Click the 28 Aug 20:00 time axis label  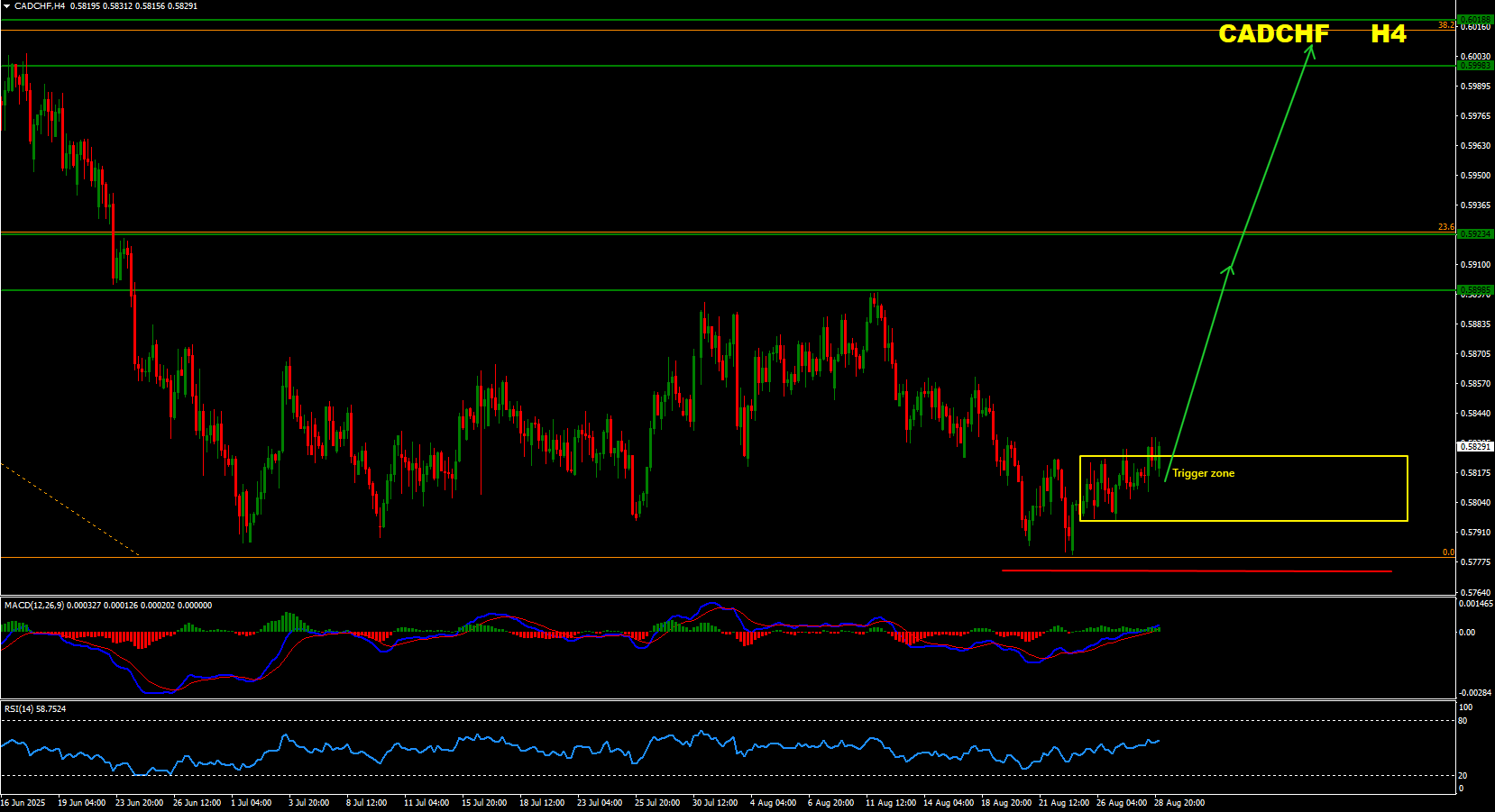[x=1179, y=802]
